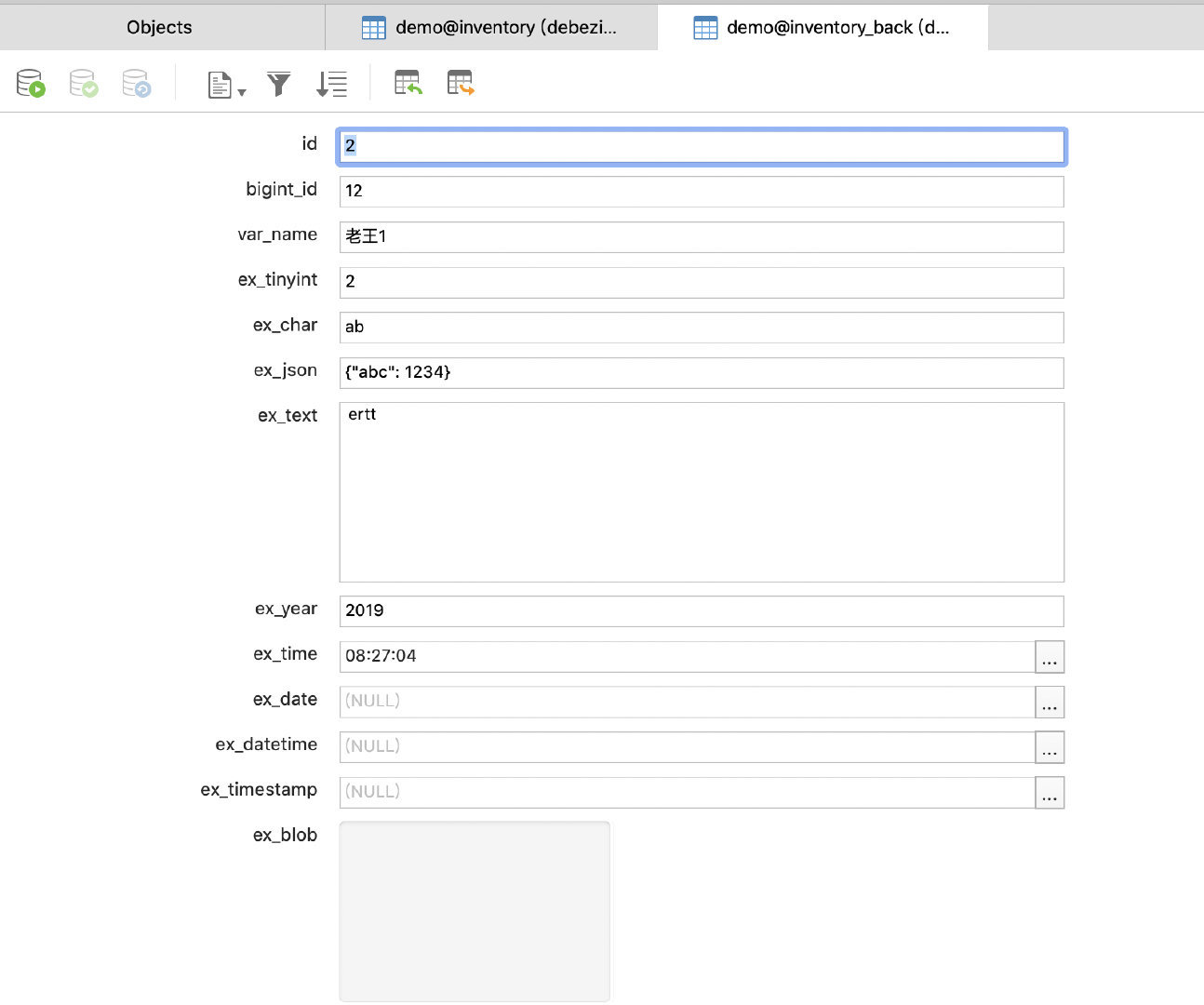The image size is (1204, 1005).
Task: Click the Begin Transaction database icon
Action: tap(31, 84)
